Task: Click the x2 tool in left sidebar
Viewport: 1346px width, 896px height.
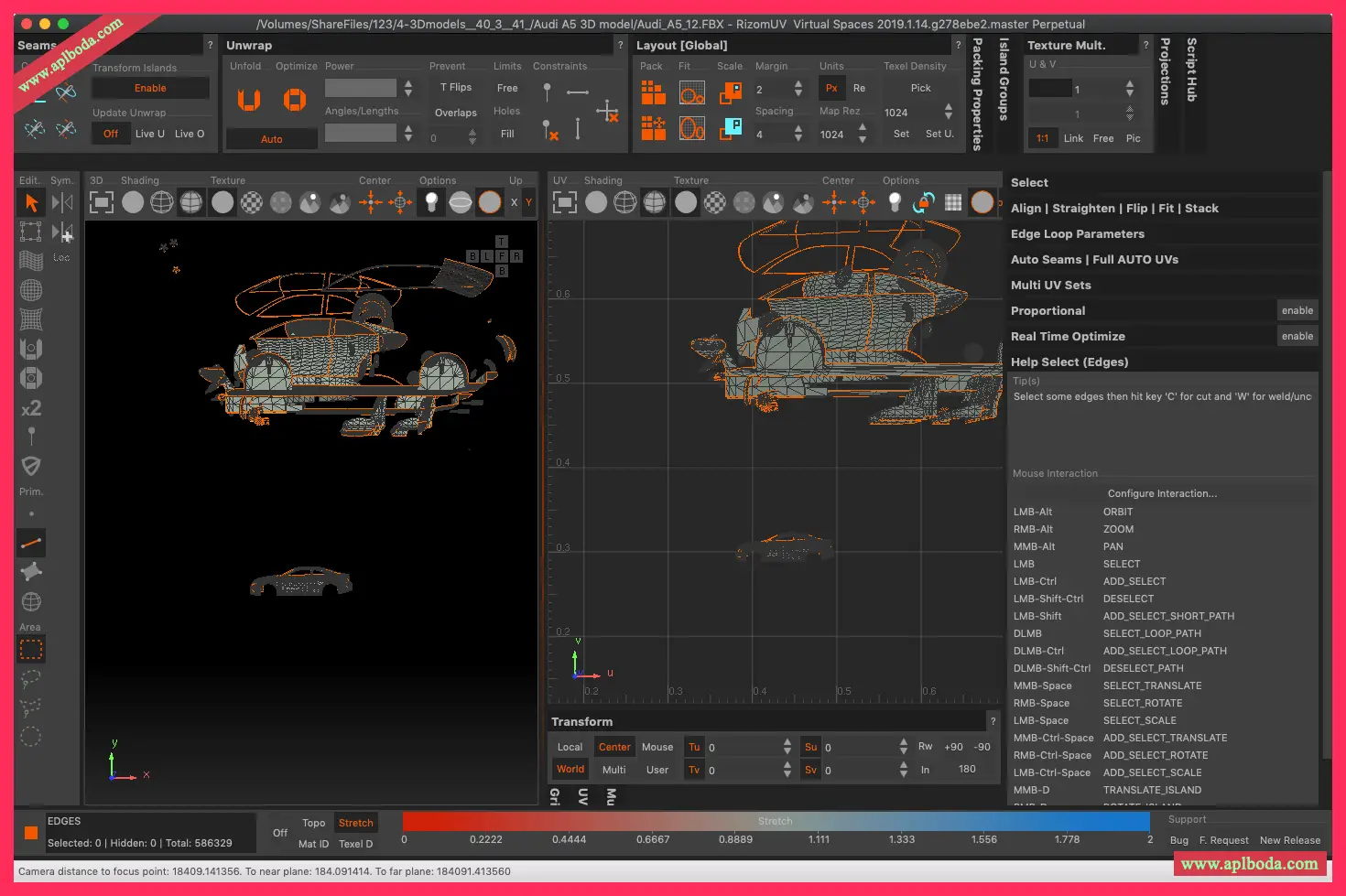Action: coord(31,408)
